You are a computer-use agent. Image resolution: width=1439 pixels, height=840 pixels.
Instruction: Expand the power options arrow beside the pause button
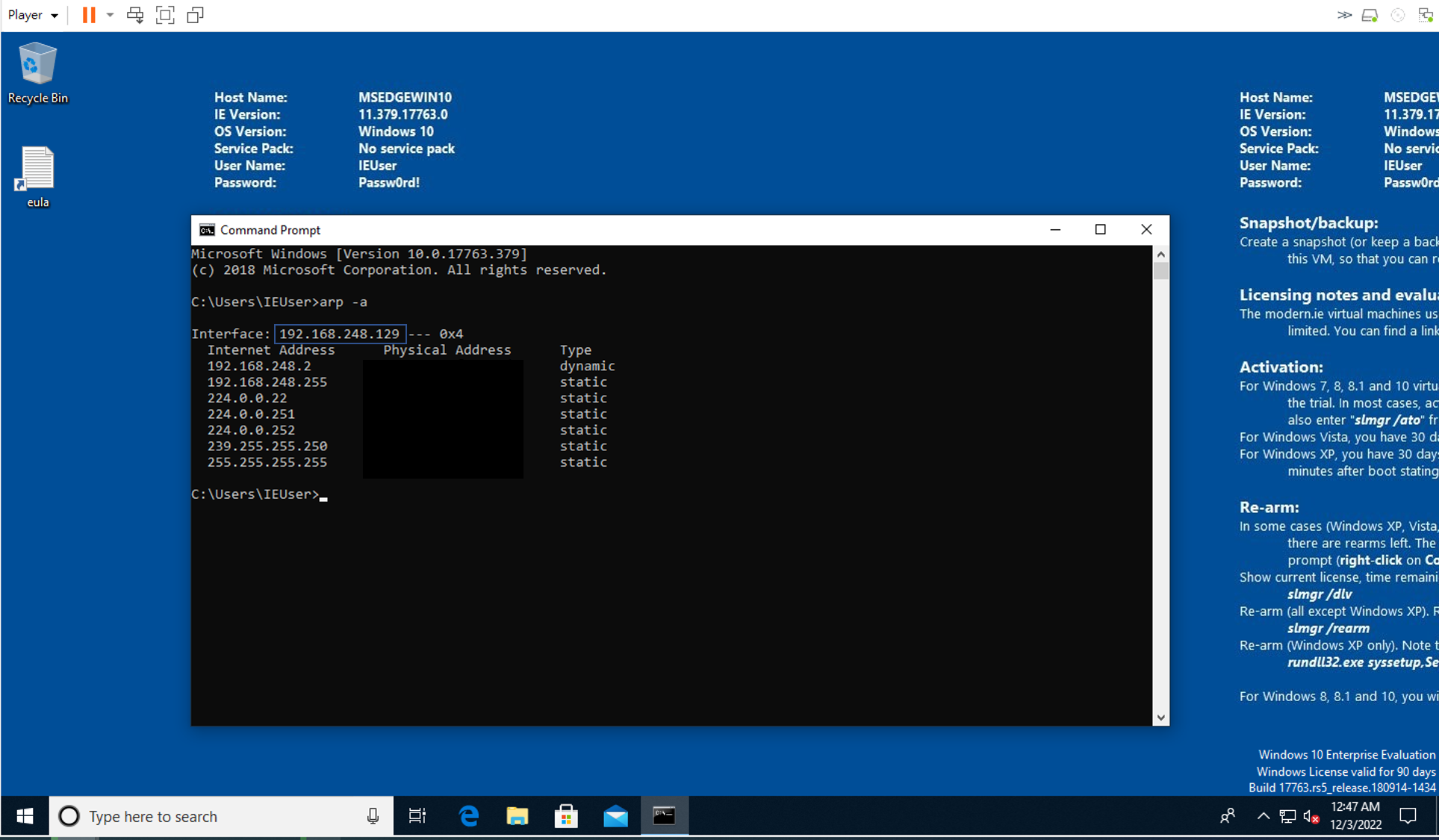click(110, 15)
